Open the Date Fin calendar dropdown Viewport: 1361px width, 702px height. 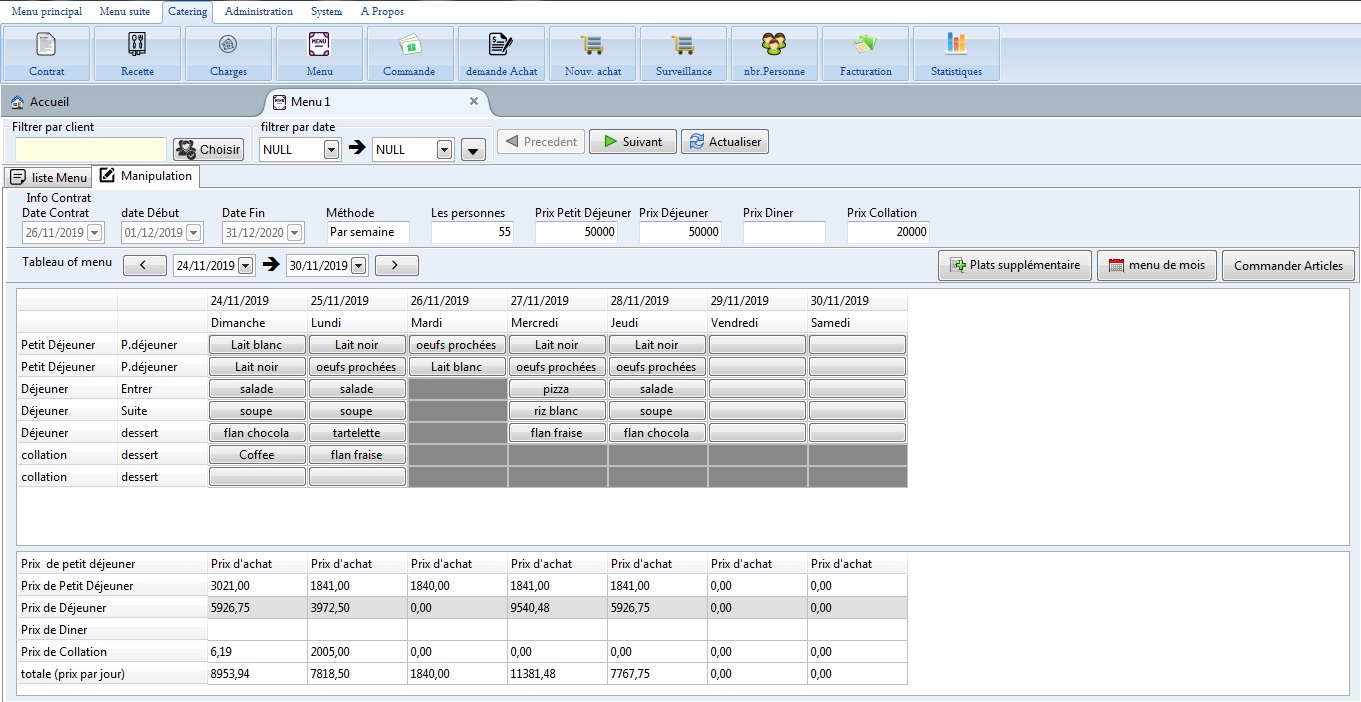point(295,232)
